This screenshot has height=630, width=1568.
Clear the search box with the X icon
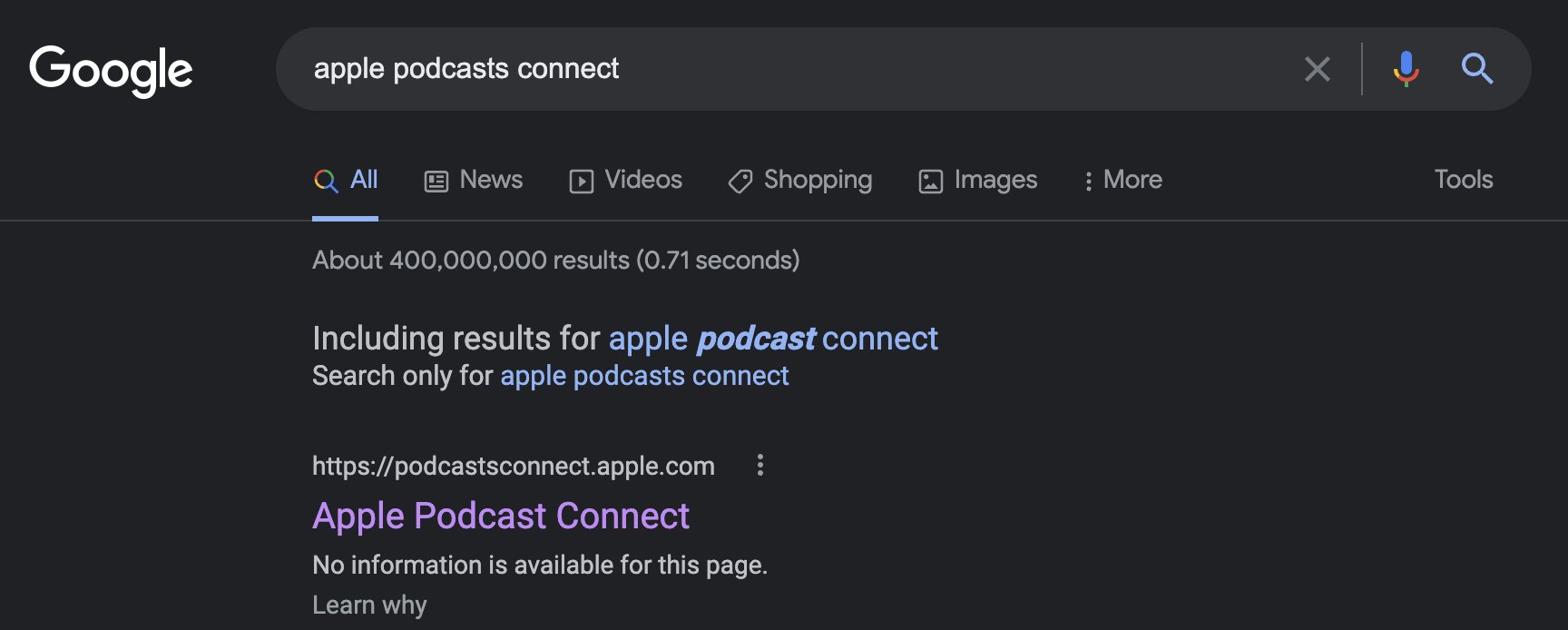pyautogui.click(x=1317, y=69)
